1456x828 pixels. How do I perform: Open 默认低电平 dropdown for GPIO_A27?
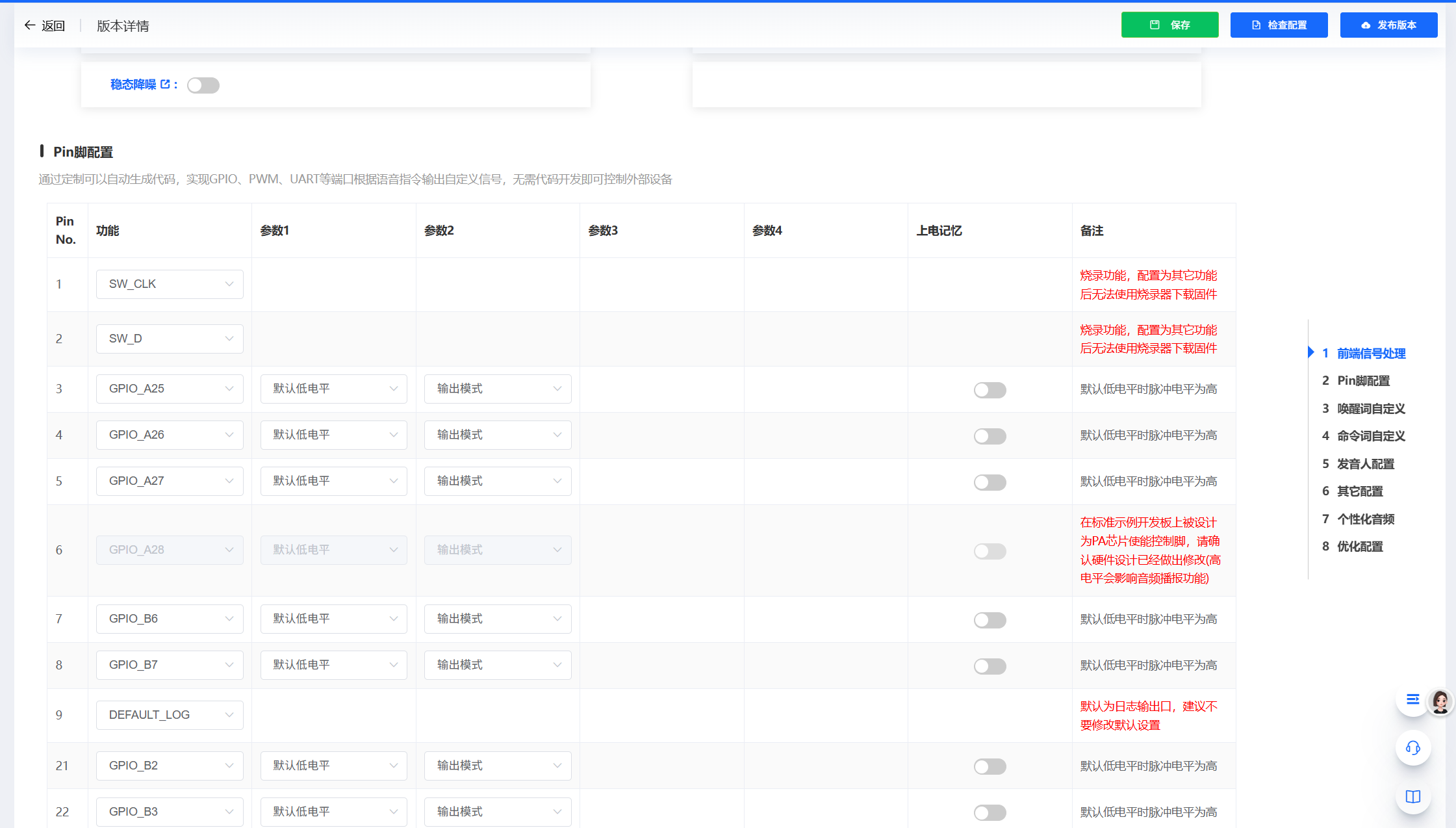[333, 481]
